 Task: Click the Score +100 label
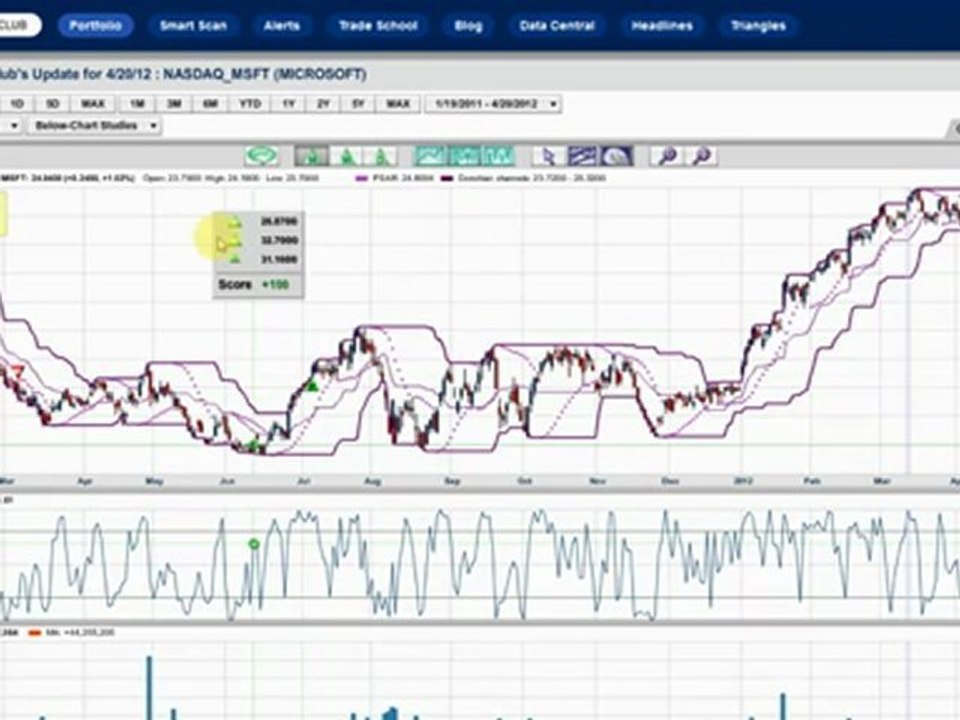pos(253,285)
